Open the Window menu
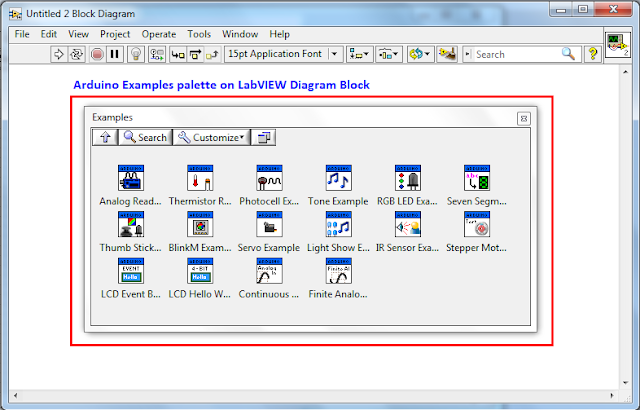The image size is (640, 410). coord(240,34)
